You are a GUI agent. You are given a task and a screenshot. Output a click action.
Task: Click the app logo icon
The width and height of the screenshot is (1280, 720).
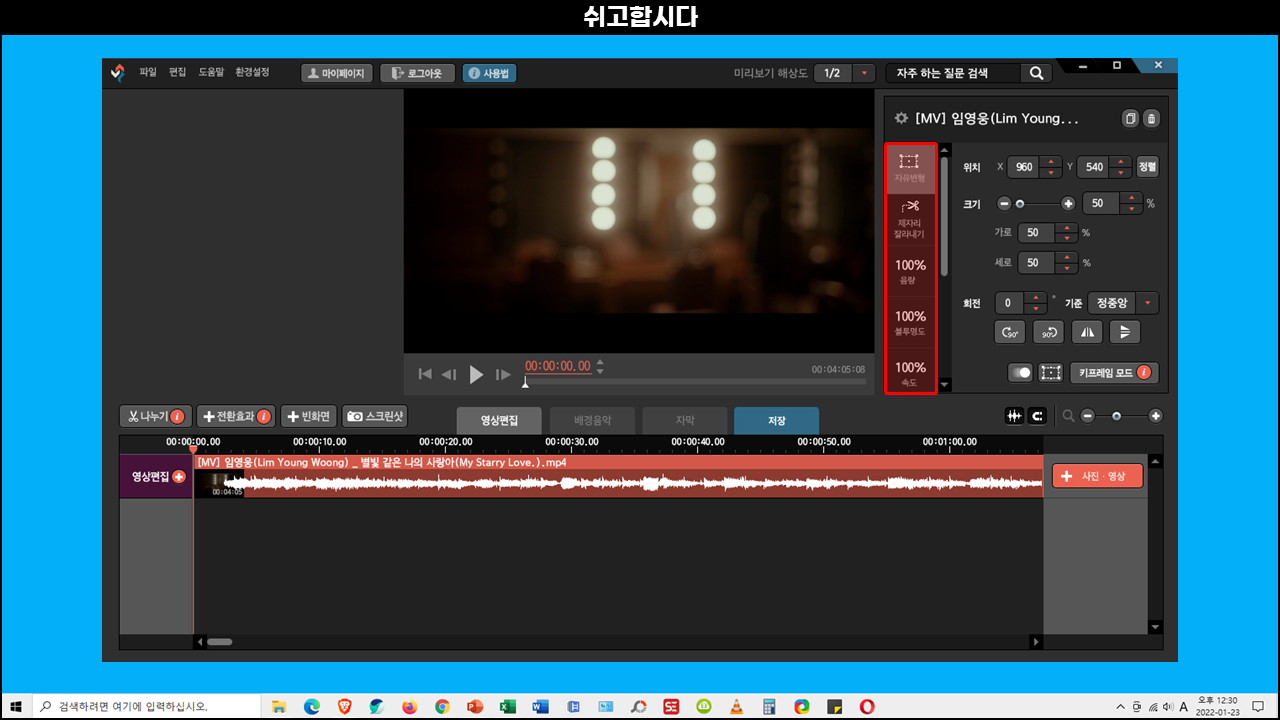(118, 73)
